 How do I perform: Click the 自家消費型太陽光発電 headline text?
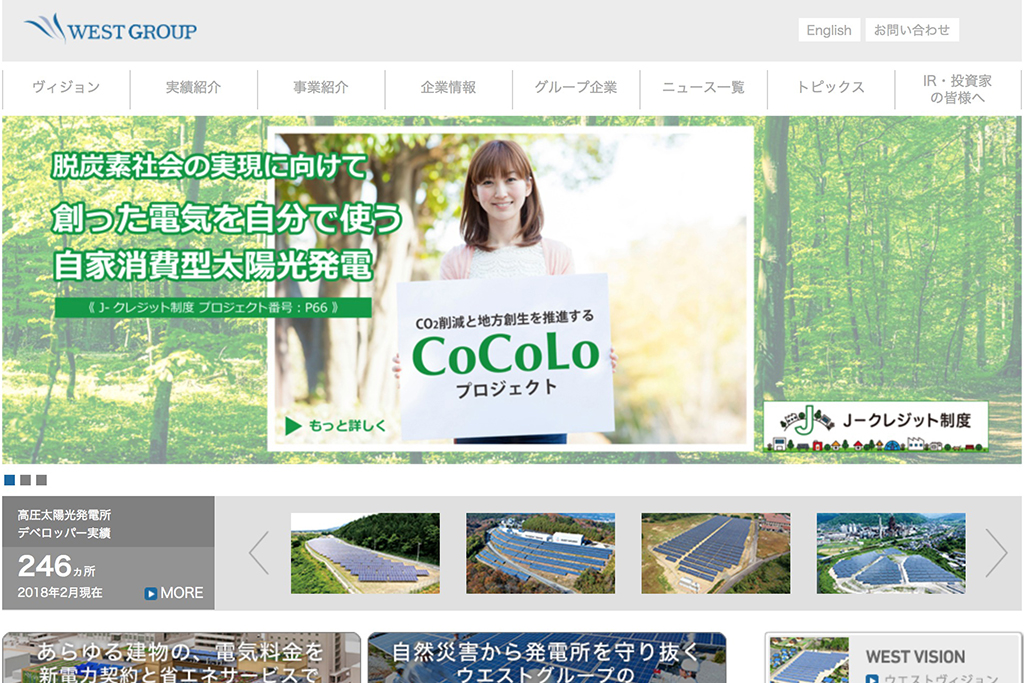[x=213, y=264]
